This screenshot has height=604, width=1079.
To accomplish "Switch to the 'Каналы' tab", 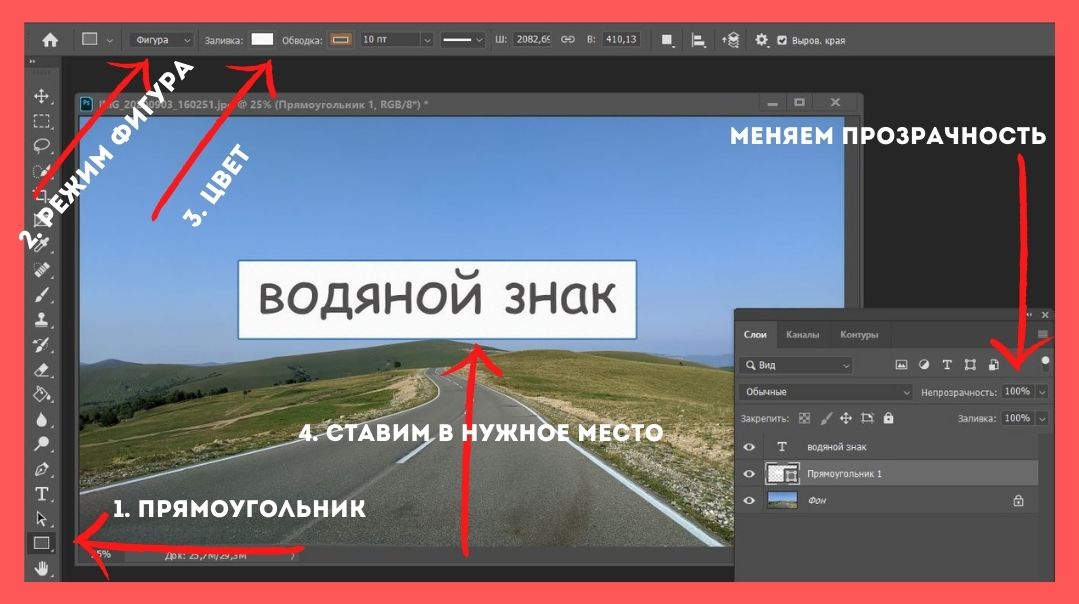I will tap(802, 335).
